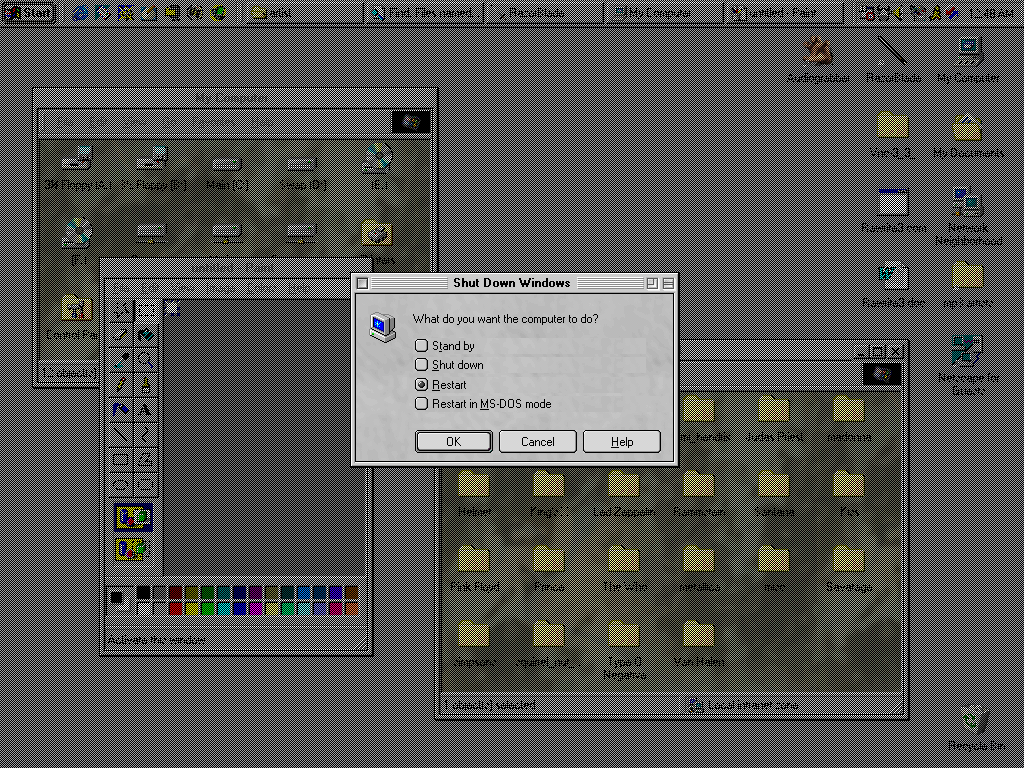Select the Rounded Rectangle tool in Paint
The height and width of the screenshot is (768, 1024).
click(146, 484)
